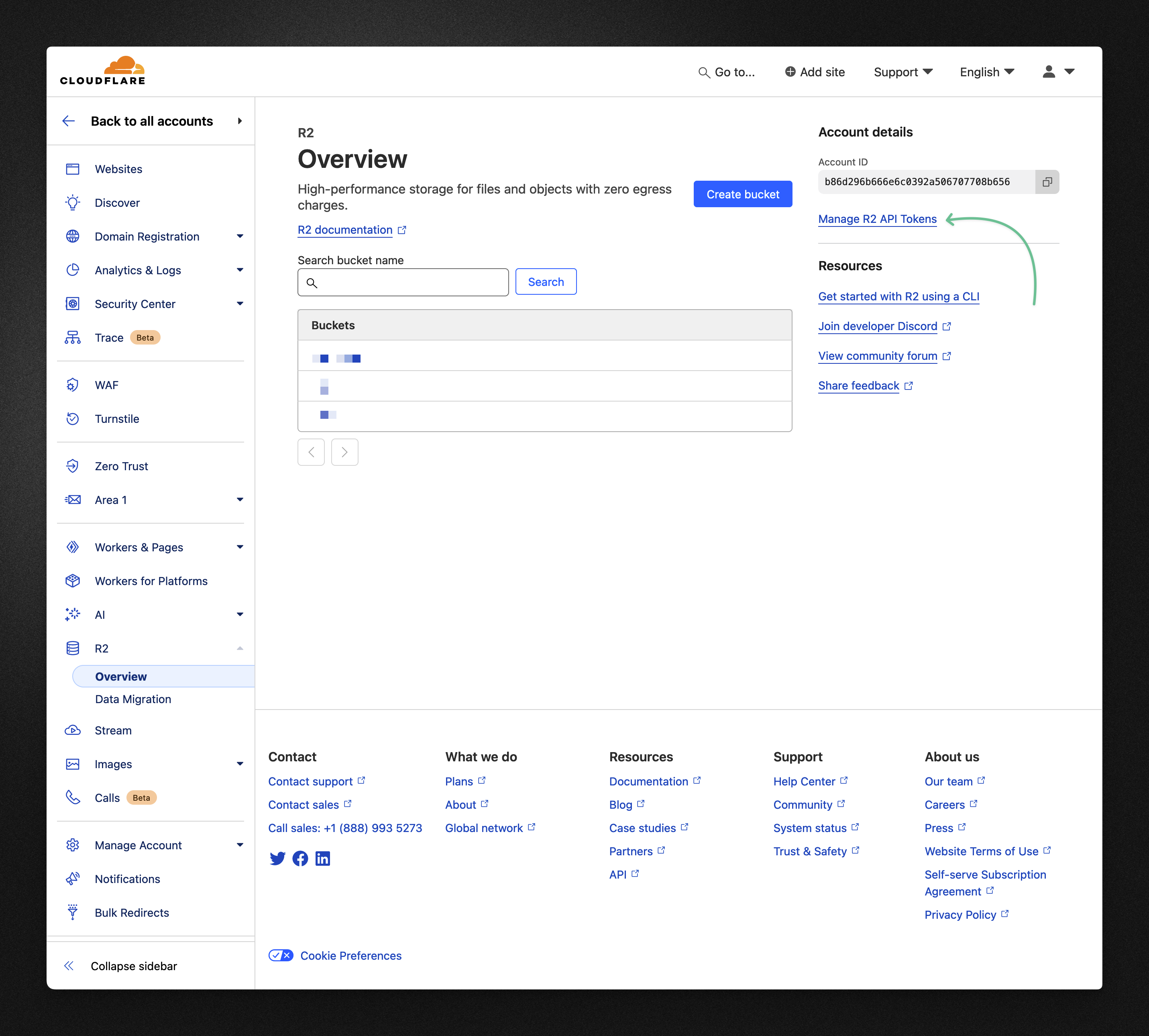Screen dimensions: 1149x1036
Task: Open Manage R2 API Tokens link
Action: click(x=877, y=218)
